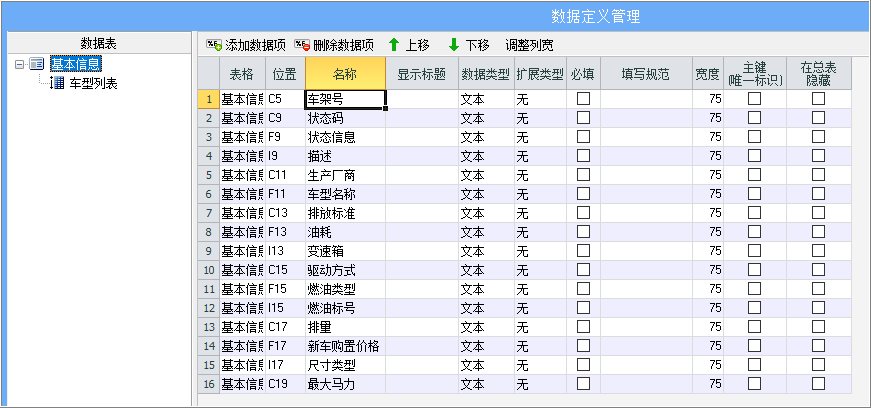The height and width of the screenshot is (408, 871).
Task: Click the 数据表 panel header
Action: pyautogui.click(x=99, y=44)
